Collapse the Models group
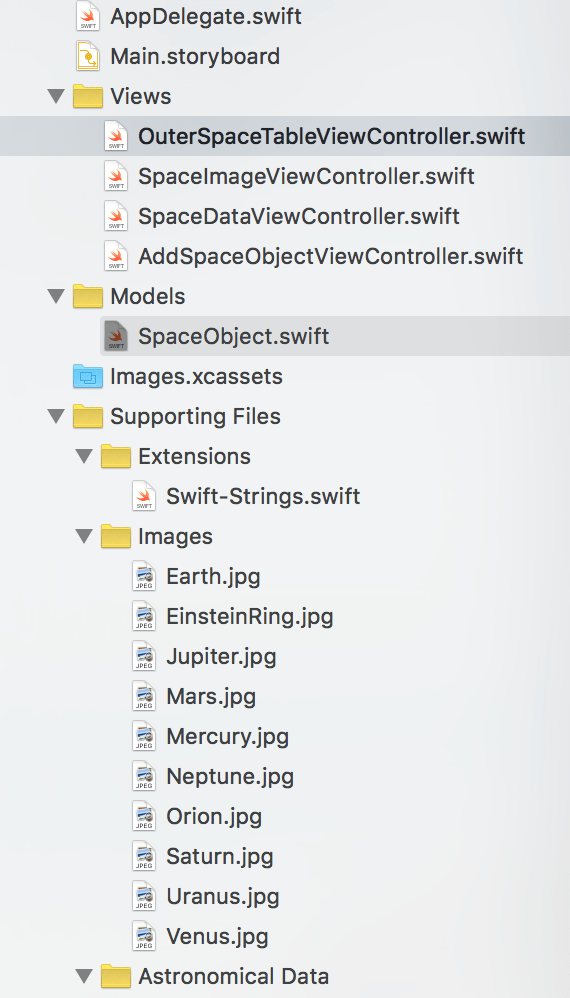Viewport: 570px width, 998px height. 56,297
